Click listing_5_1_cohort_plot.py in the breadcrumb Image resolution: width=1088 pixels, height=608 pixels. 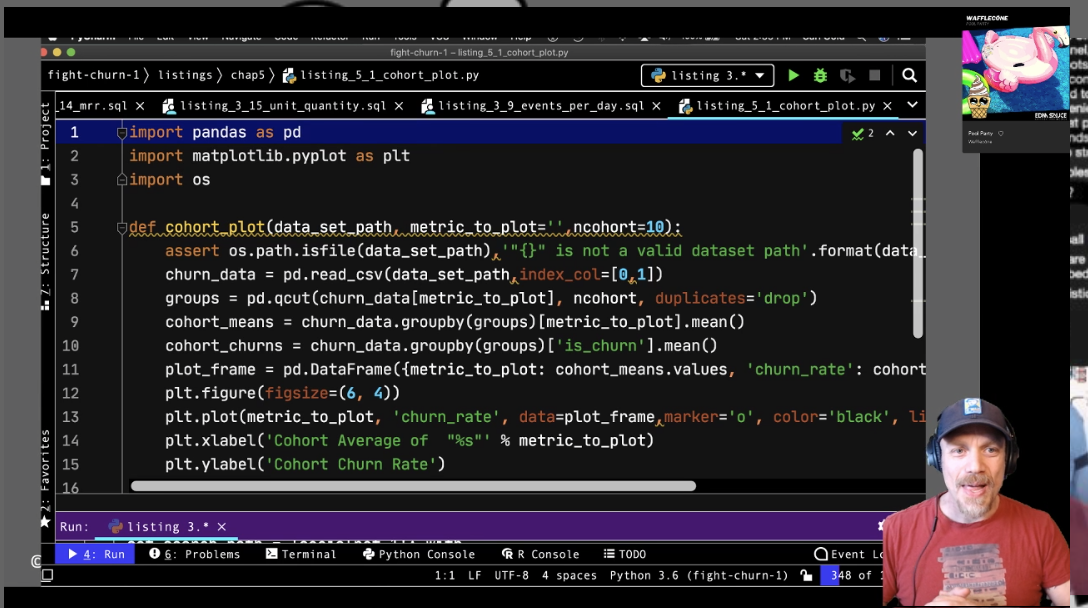[x=381, y=75]
